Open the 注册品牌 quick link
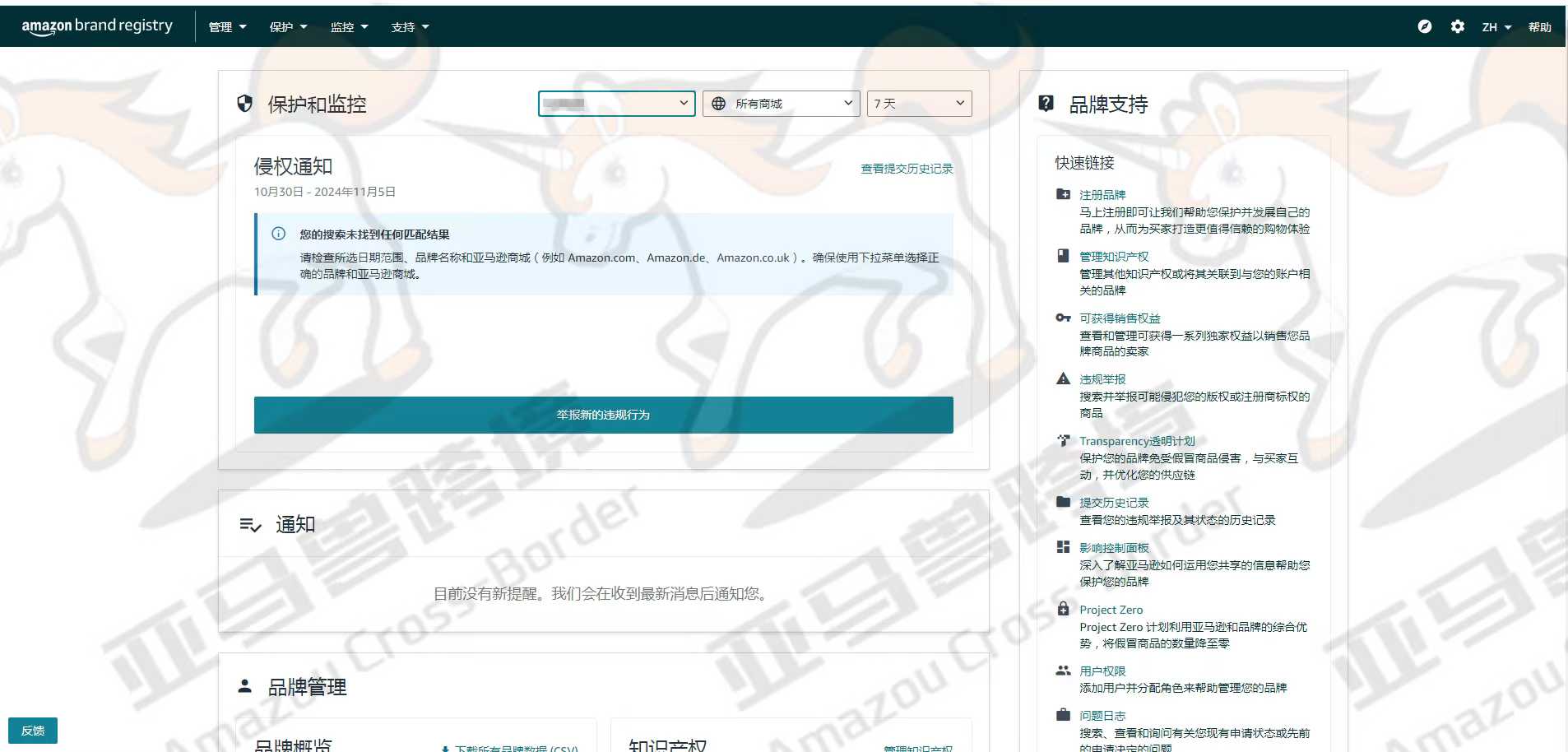This screenshot has width=1568, height=752. pyautogui.click(x=1102, y=195)
